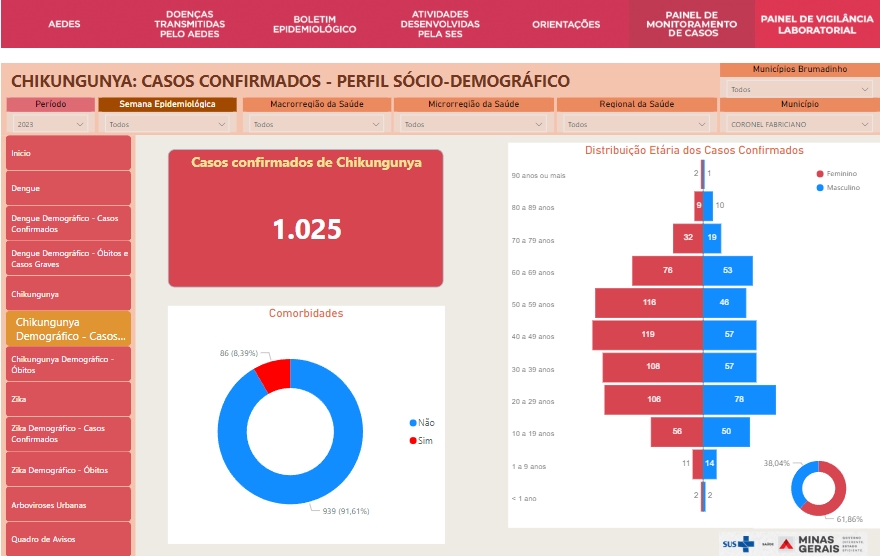Open the Município Coronel Fabriciano dropdown
The height and width of the screenshot is (556, 880).
(797, 125)
